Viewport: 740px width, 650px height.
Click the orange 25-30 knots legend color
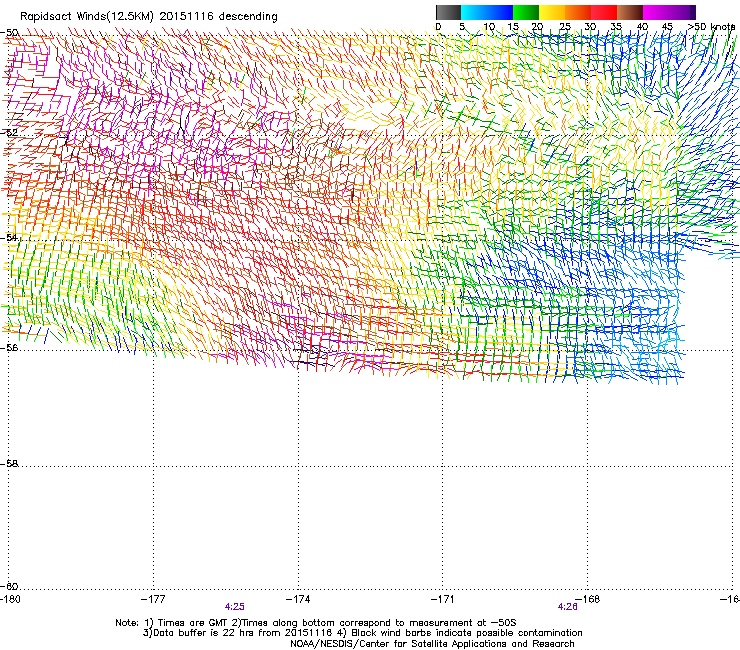578,12
